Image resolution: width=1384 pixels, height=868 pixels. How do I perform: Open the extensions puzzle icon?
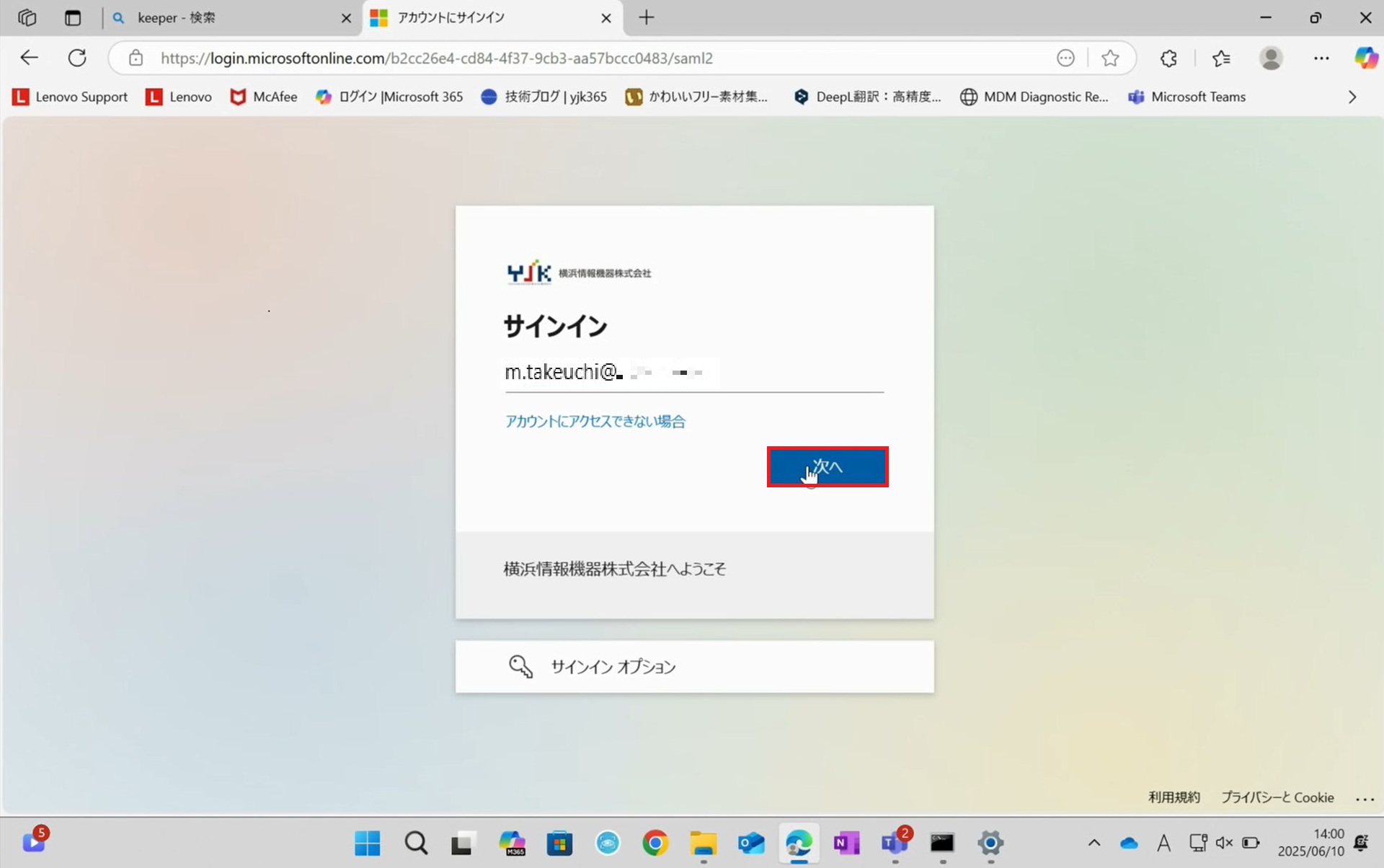tap(1168, 58)
